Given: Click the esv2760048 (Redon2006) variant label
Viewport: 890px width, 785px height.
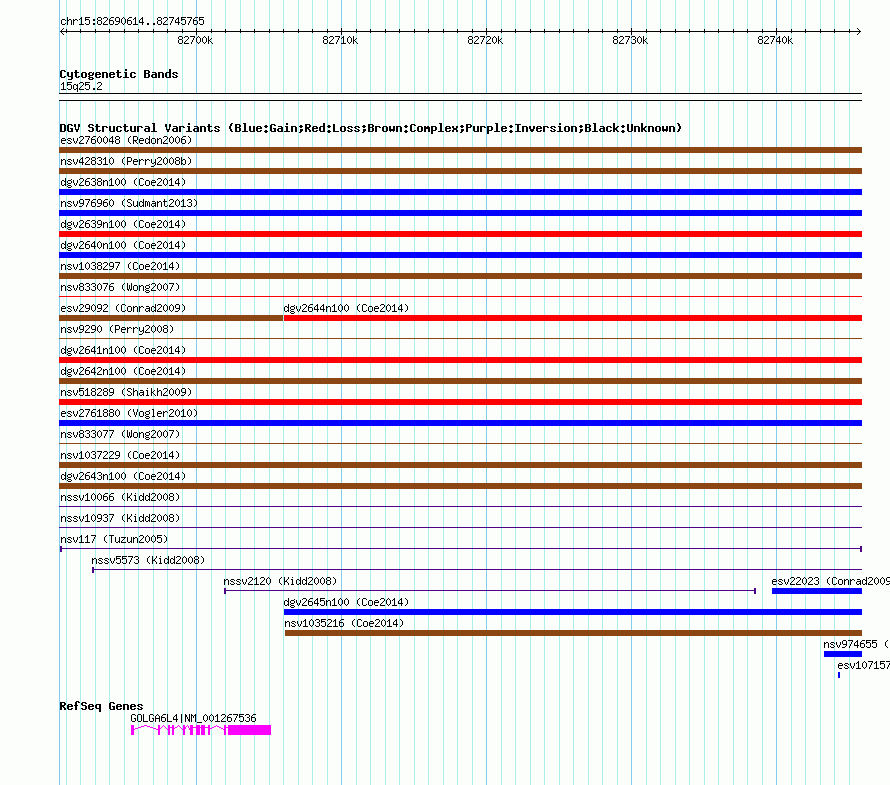Looking at the screenshot, I should pos(126,140).
